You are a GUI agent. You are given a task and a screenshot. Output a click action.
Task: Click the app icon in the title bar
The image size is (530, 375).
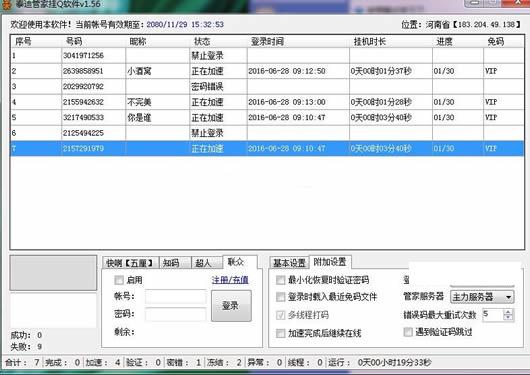(6, 5)
